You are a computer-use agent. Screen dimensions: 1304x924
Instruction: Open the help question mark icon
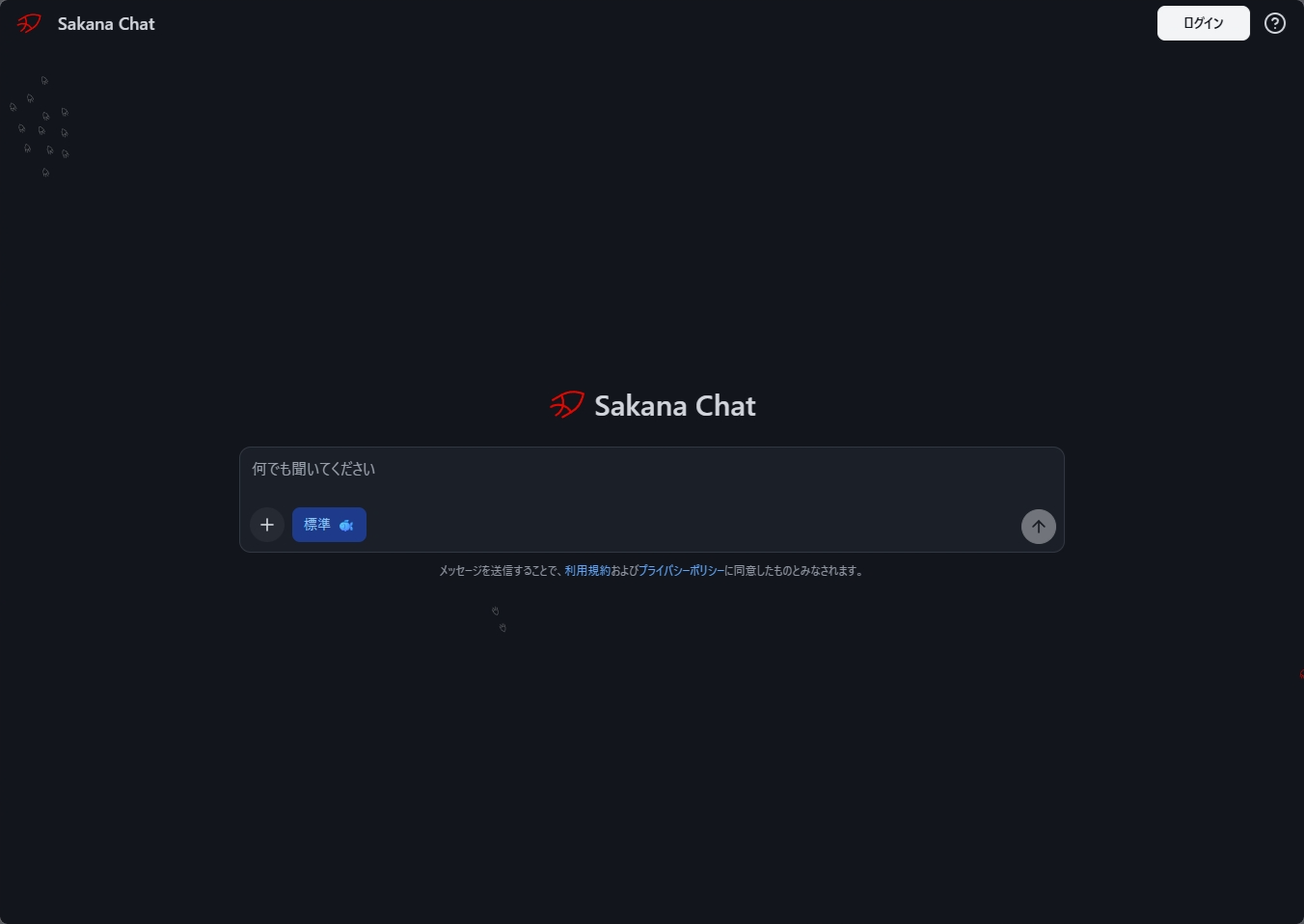pyautogui.click(x=1275, y=23)
